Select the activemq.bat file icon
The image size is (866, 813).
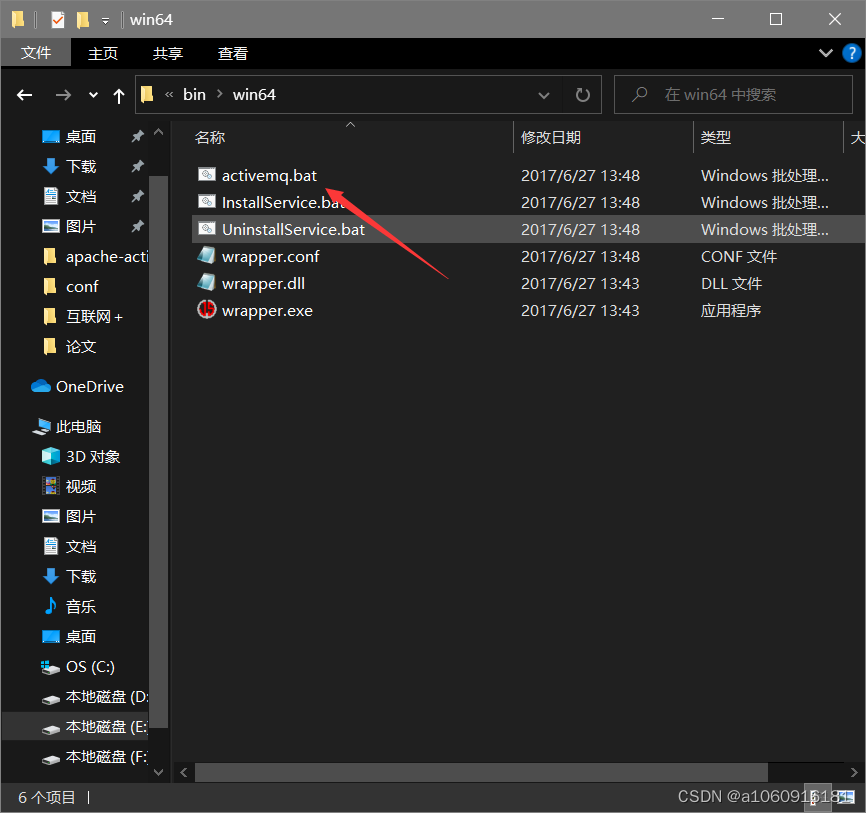(206, 174)
